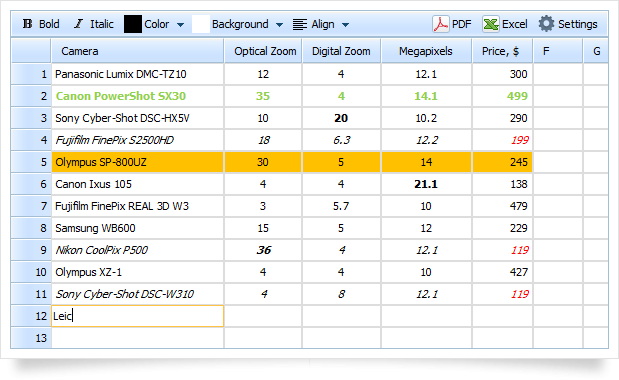Select row header 13
The width and height of the screenshot is (619, 380).
tap(31, 338)
